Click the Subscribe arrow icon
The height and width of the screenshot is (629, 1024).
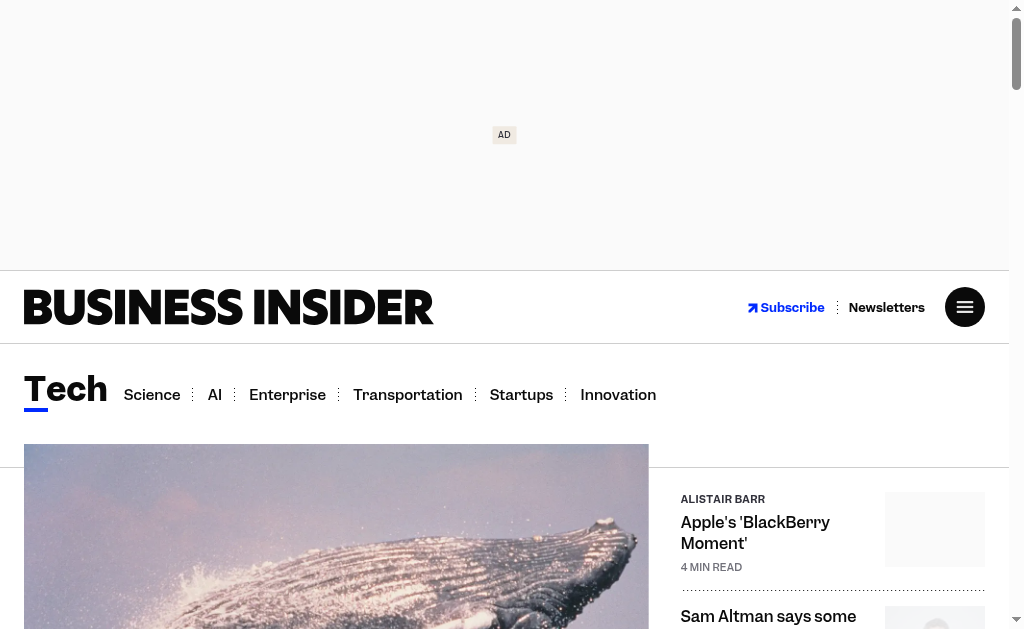coord(752,308)
